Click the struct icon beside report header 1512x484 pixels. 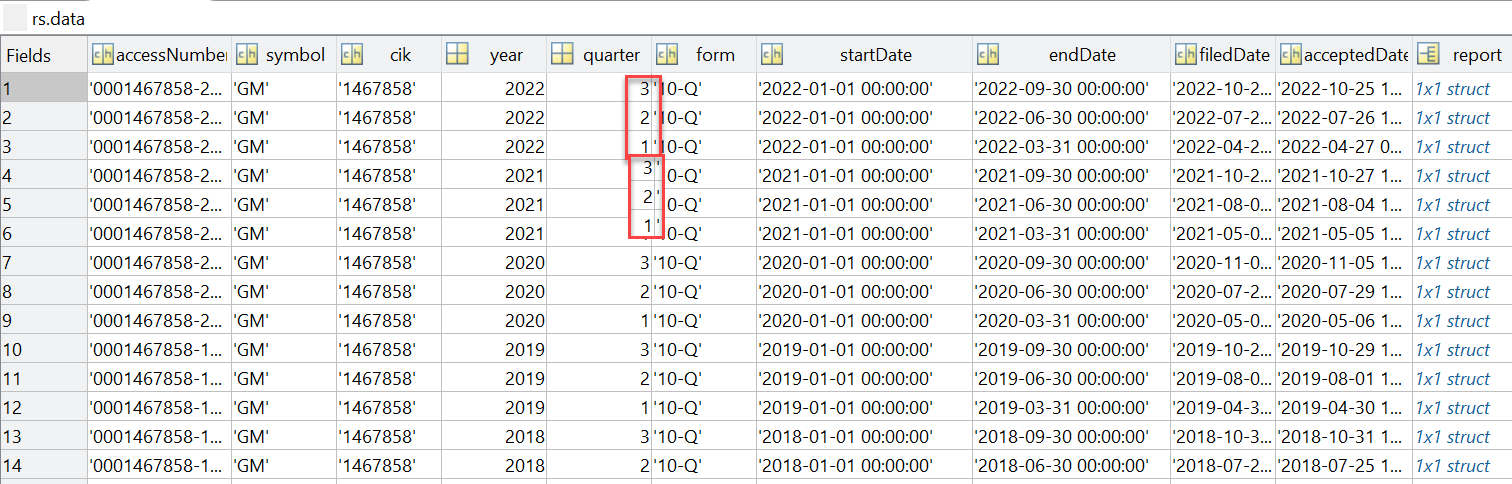[x=1428, y=55]
